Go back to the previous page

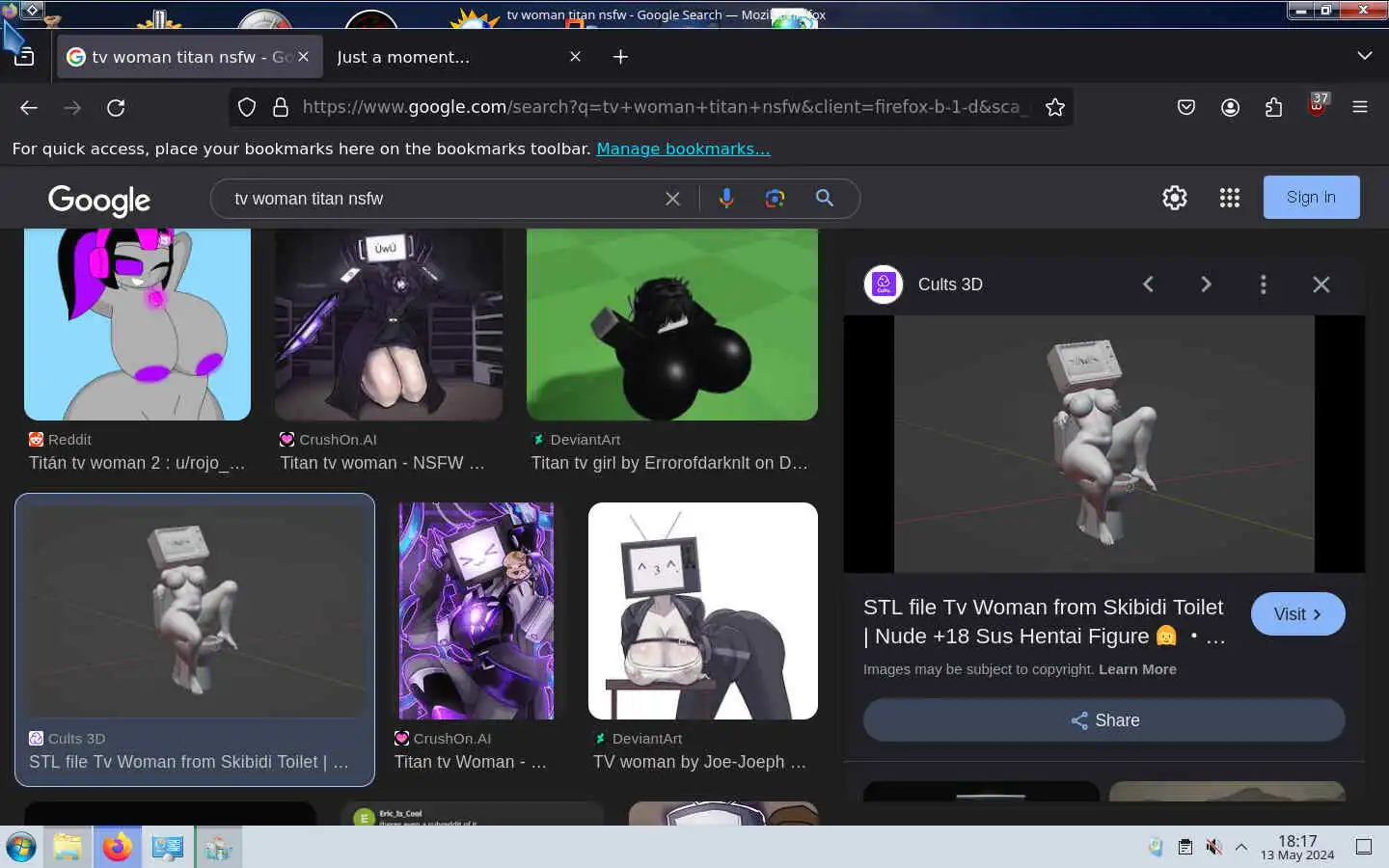29,107
